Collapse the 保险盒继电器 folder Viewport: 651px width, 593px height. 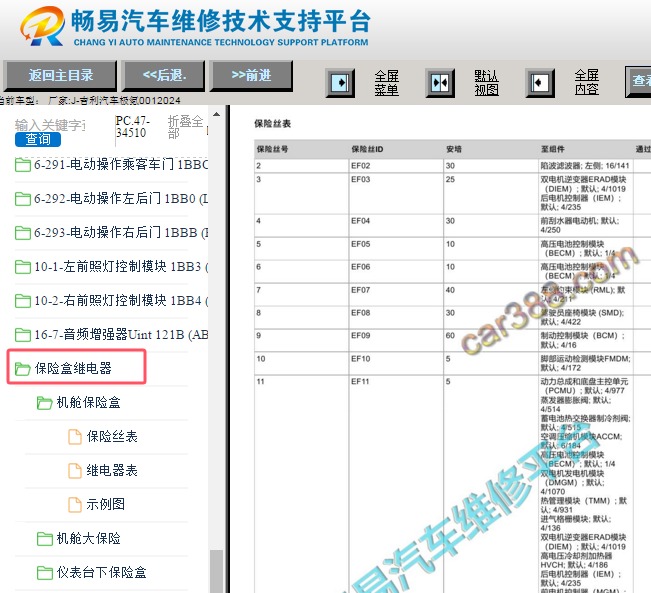click(73, 368)
